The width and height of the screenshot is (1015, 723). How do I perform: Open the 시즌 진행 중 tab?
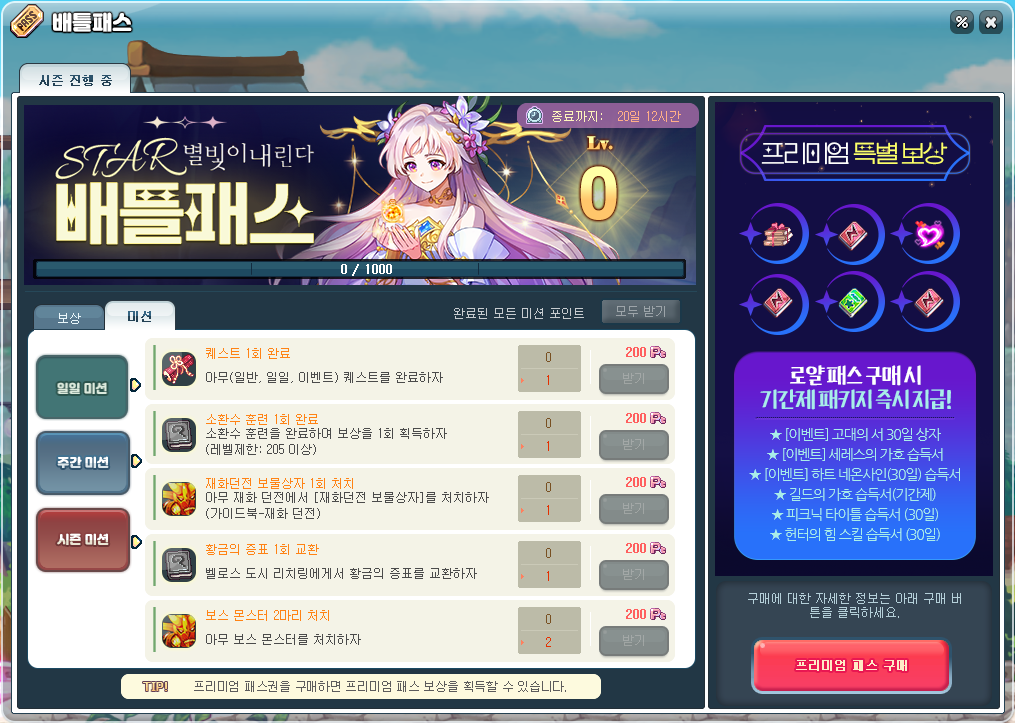pos(75,80)
